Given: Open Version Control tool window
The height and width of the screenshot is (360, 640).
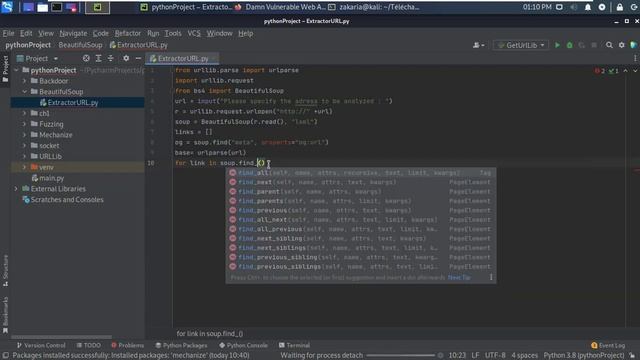Looking at the screenshot, I should pos(41,345).
